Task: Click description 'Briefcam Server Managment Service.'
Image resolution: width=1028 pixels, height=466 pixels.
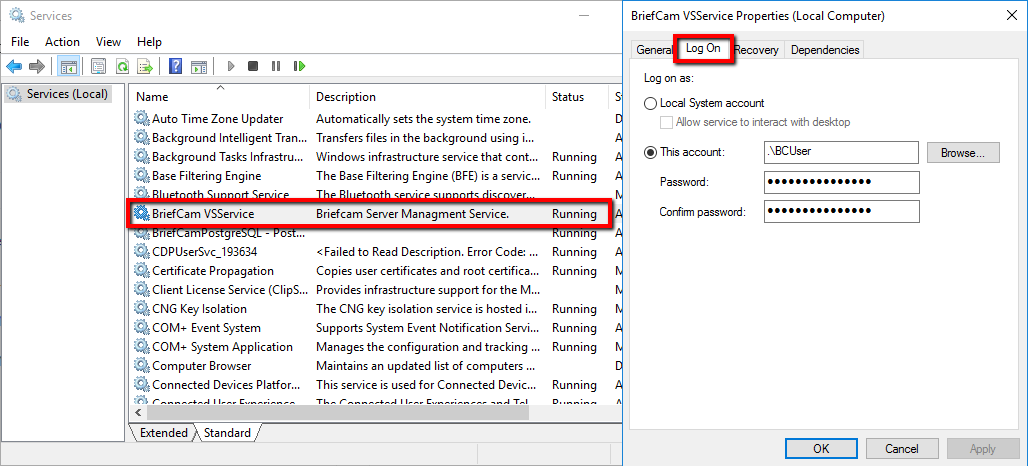Action: [x=412, y=214]
